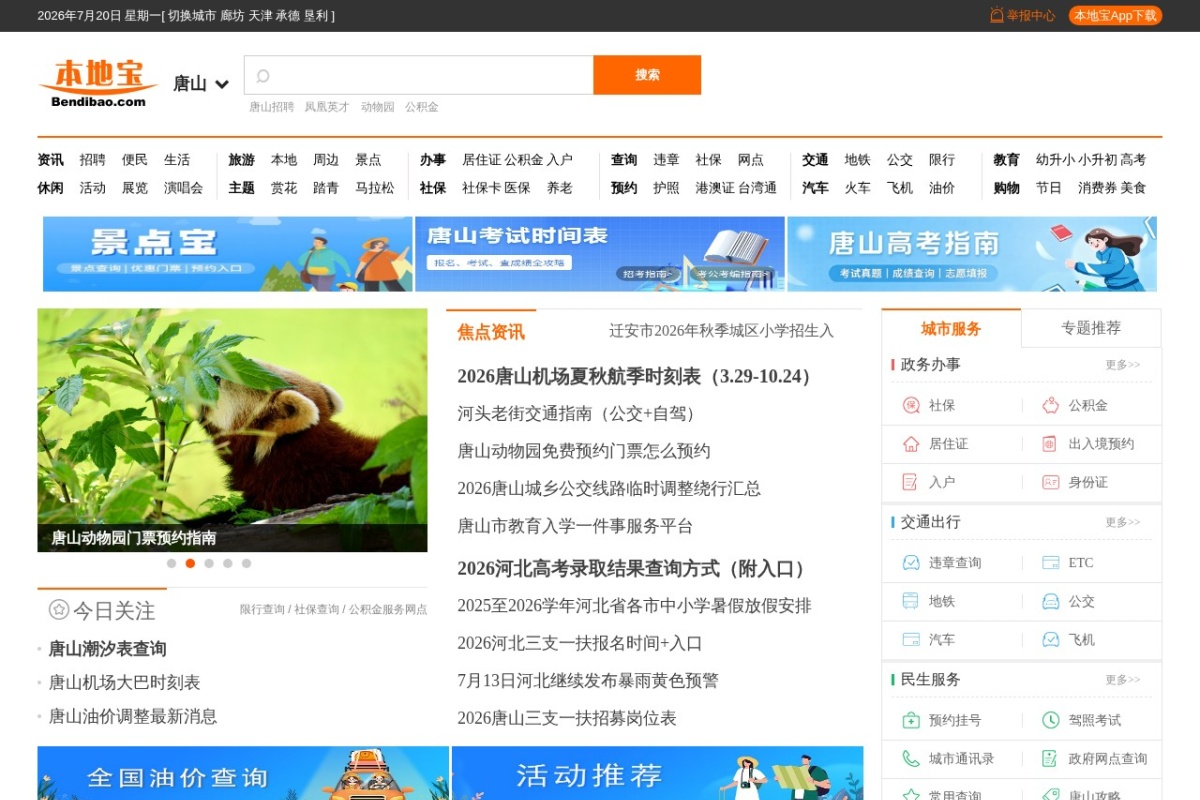Open 2026河北高考录取结果查询方式 headline

point(634,568)
